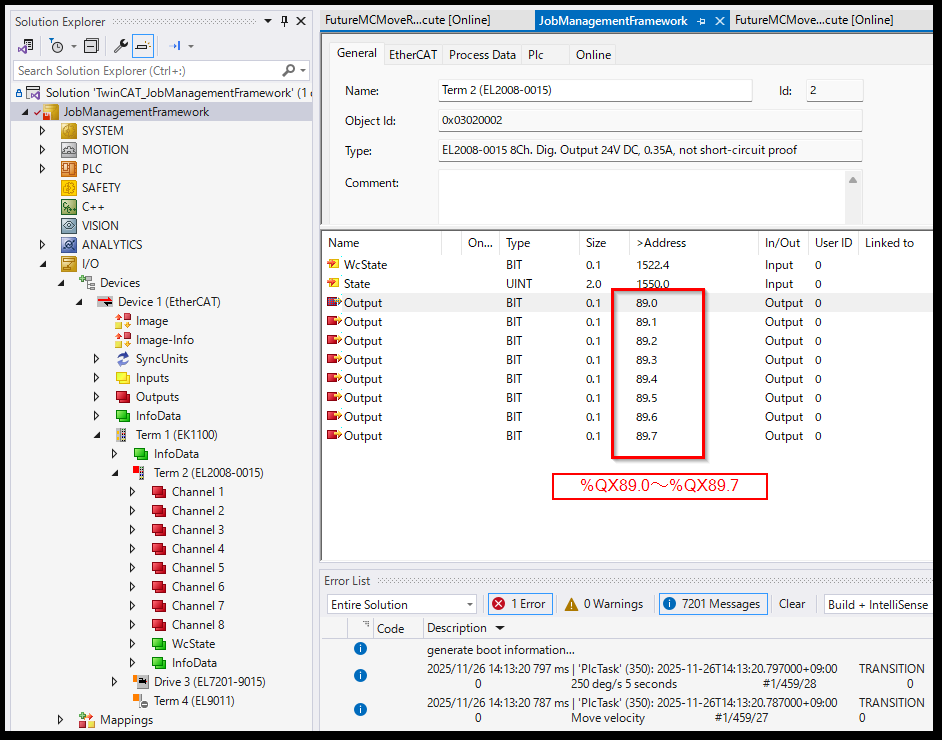
Task: Select the SAFETY node icon in tree
Action: pos(69,188)
